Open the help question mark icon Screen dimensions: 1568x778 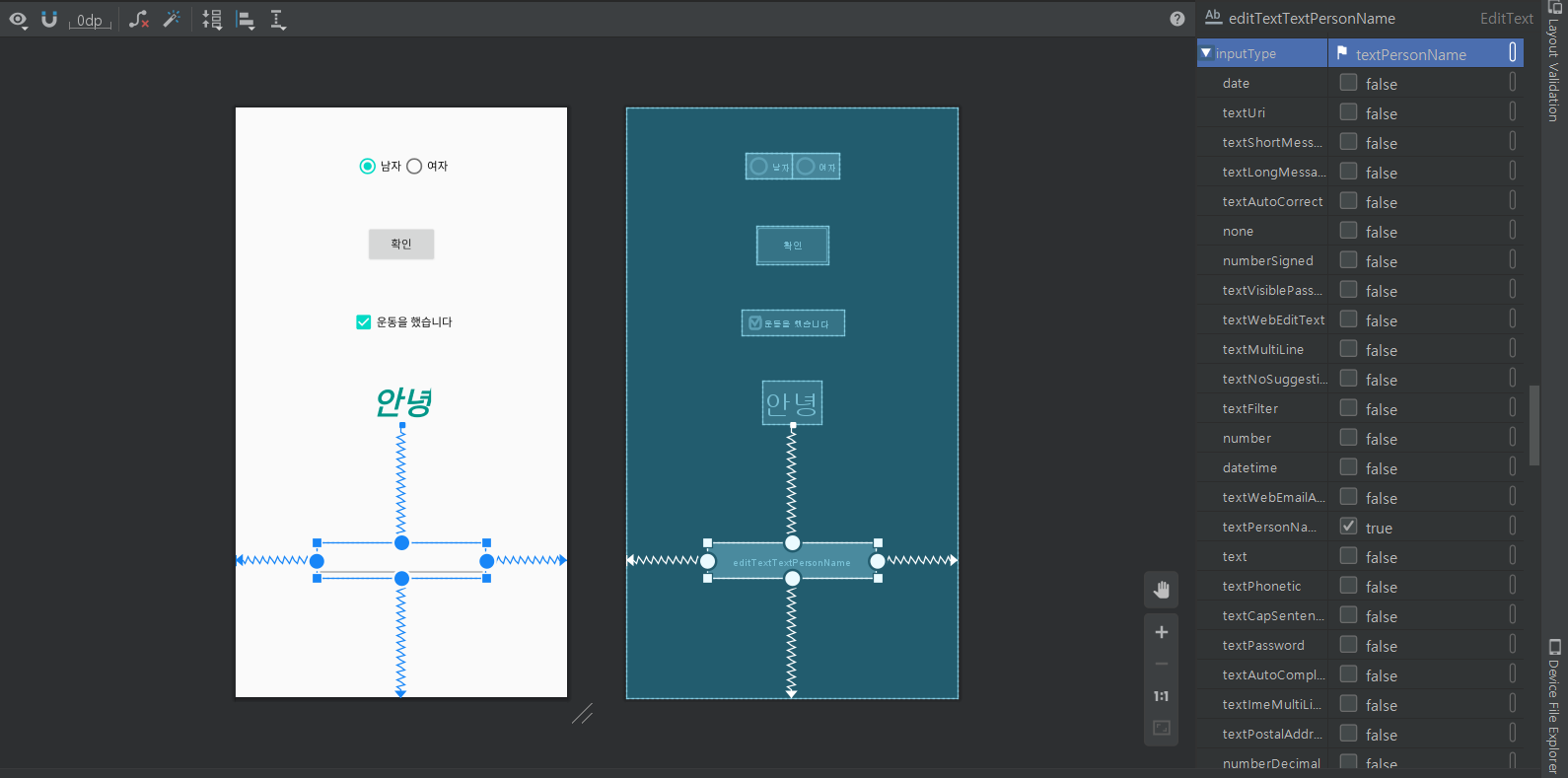click(x=1177, y=19)
